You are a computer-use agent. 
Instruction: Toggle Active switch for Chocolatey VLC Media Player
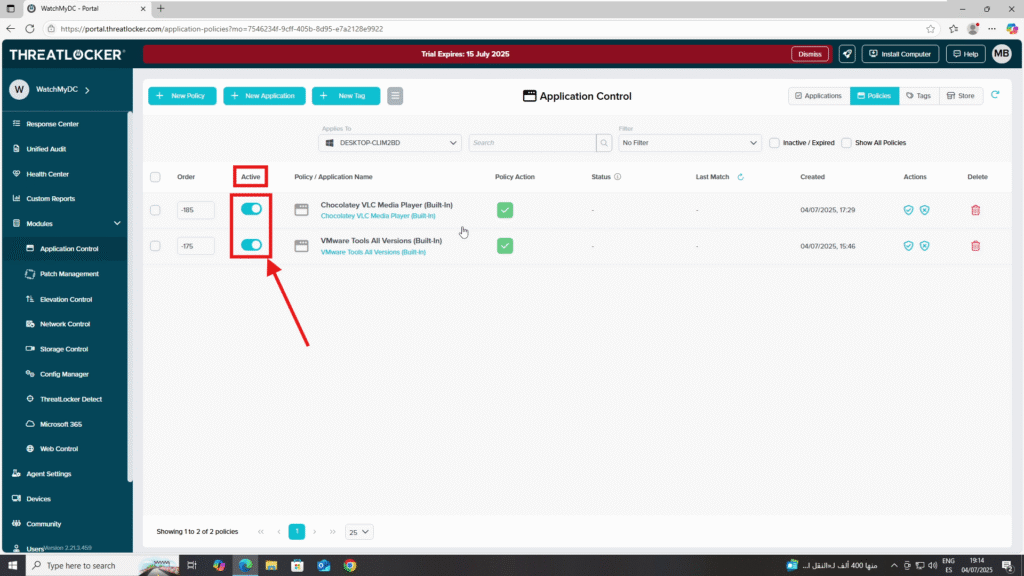point(251,209)
